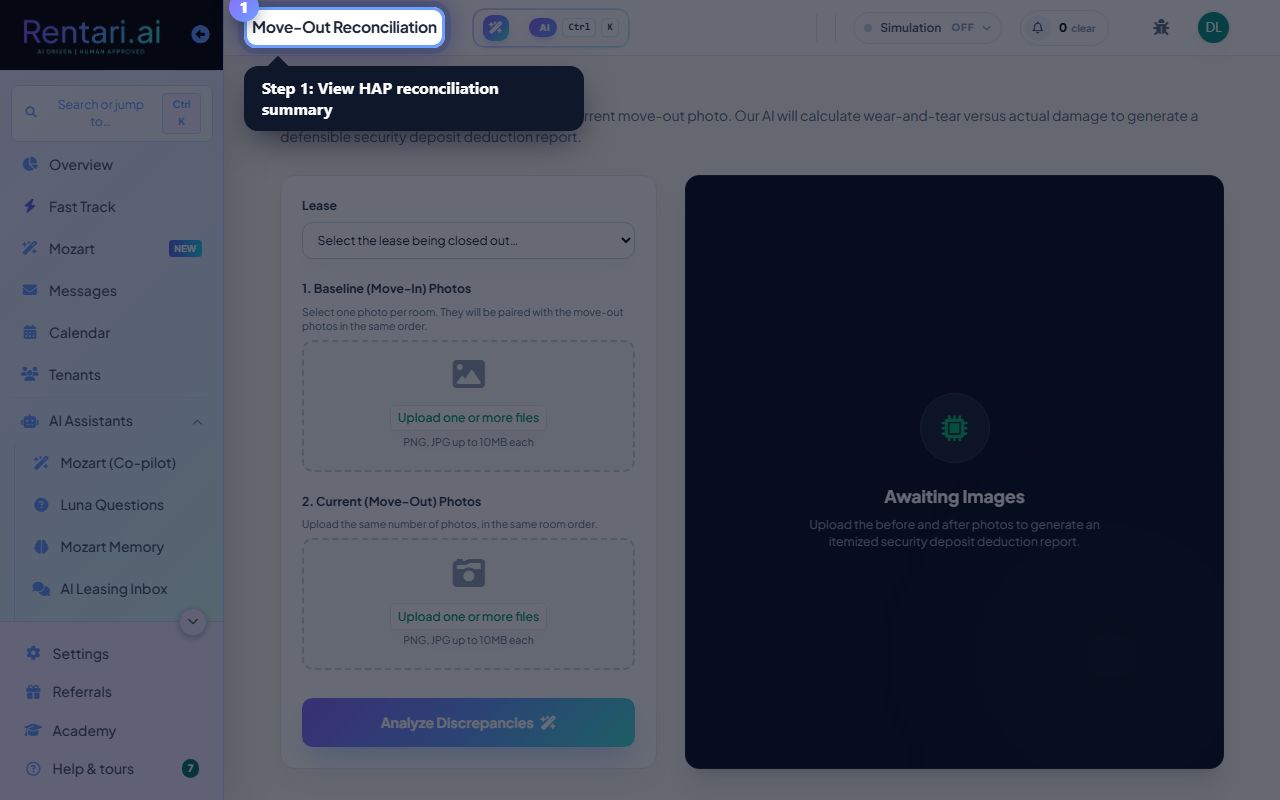Click the notifications bell icon
Image resolution: width=1280 pixels, height=800 pixels.
click(1038, 28)
